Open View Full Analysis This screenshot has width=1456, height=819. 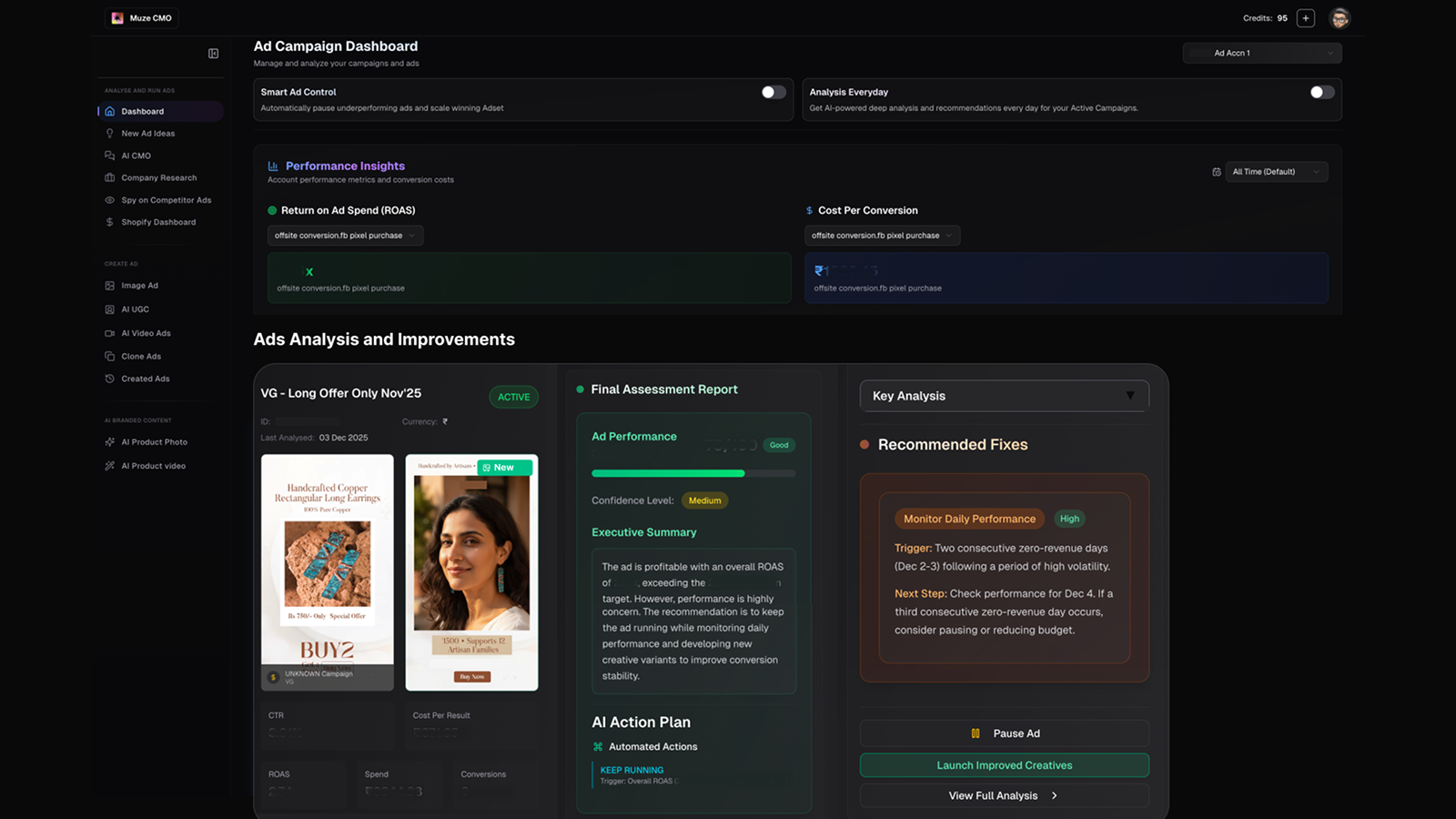[x=1004, y=794]
